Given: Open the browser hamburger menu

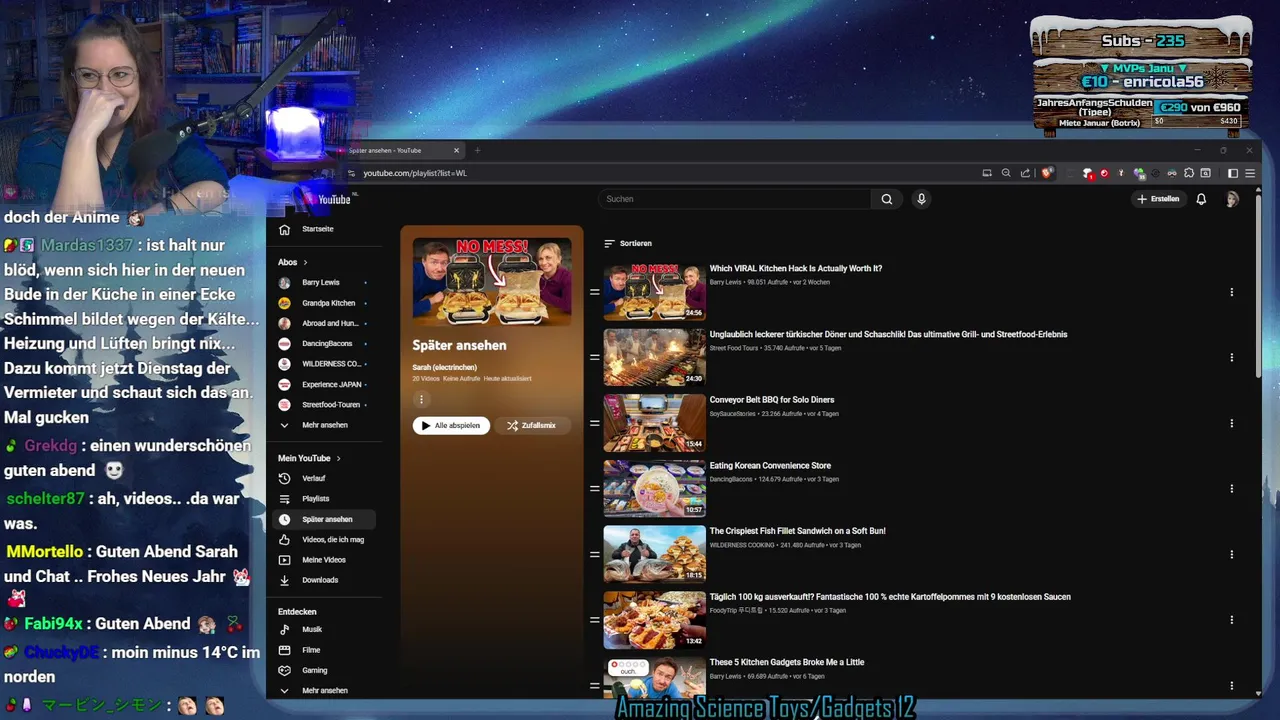Looking at the screenshot, I should coord(1249,173).
